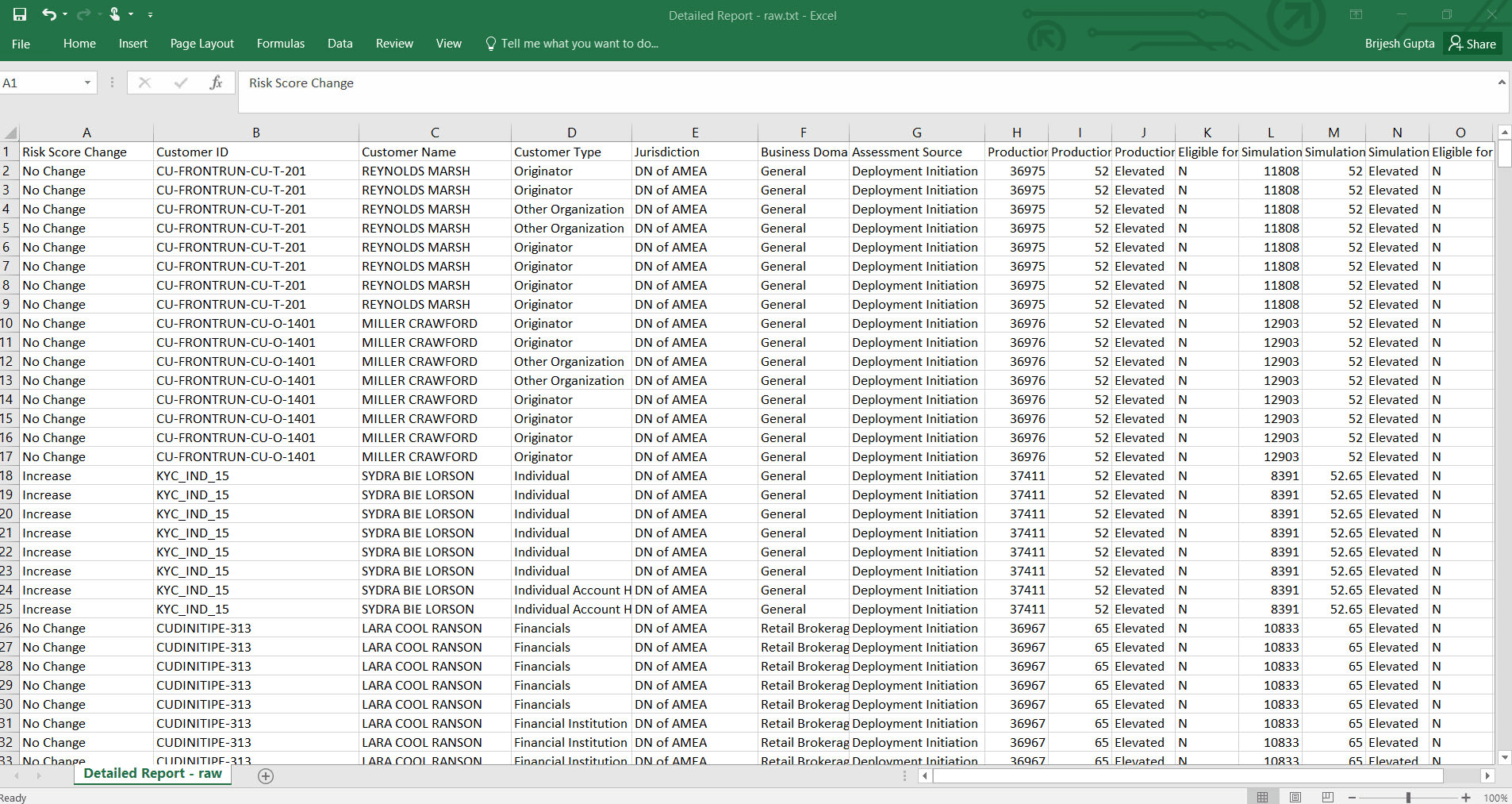Click the Ribbon Display Options icon
Image resolution: width=1512 pixels, height=804 pixels.
click(1356, 14)
